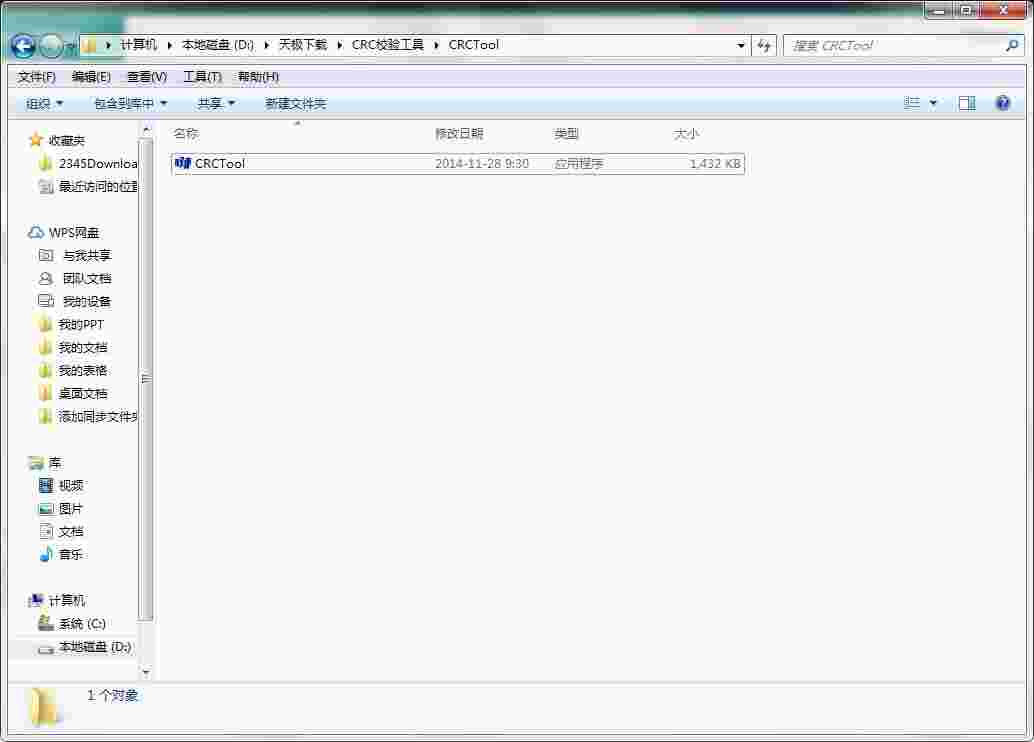Open the 组织 dropdown menu
Screen dimensions: 1034x742
tap(42, 103)
